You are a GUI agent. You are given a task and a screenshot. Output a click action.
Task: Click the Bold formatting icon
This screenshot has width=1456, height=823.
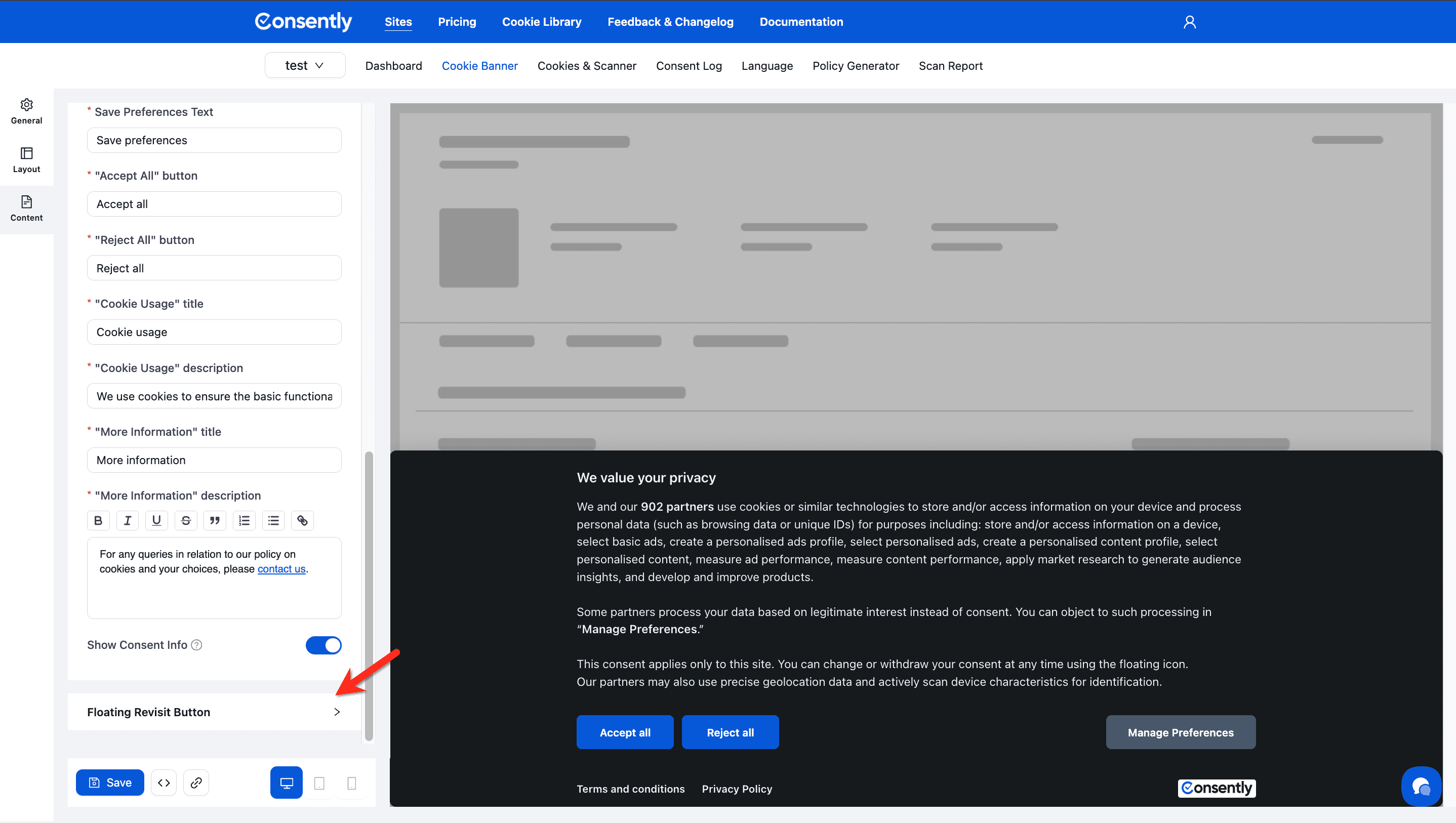(x=98, y=520)
